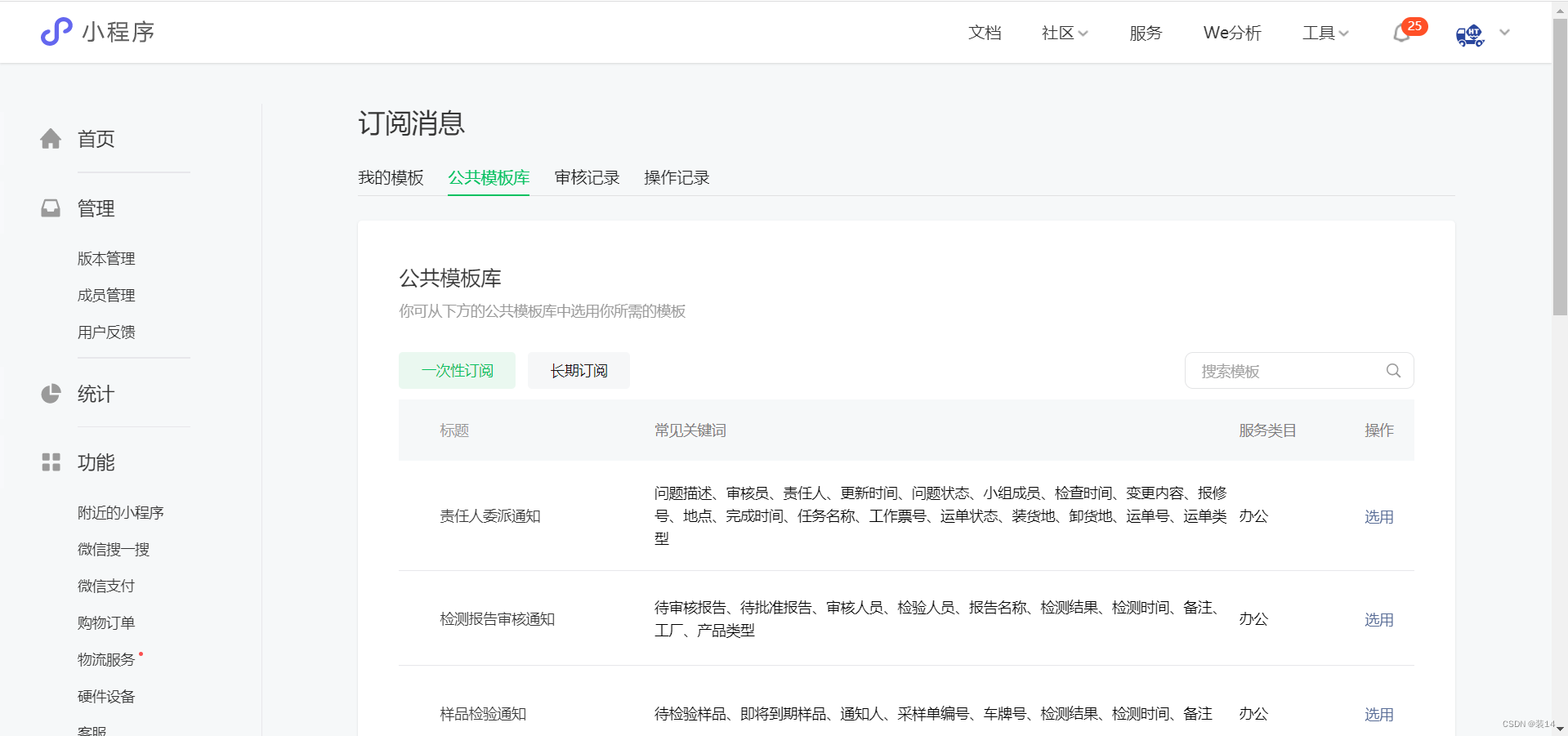Select the 长期订阅 filter button
This screenshot has height=736, width=1568.
click(579, 370)
